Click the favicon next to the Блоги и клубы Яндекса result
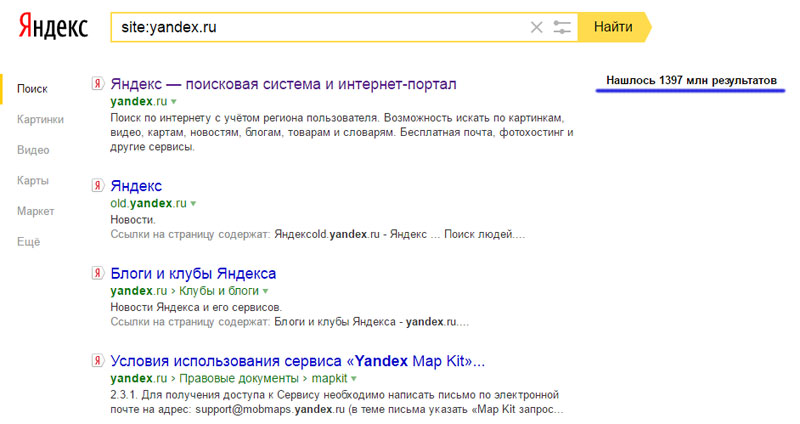Viewport: 800px width, 424px height. coord(97,273)
